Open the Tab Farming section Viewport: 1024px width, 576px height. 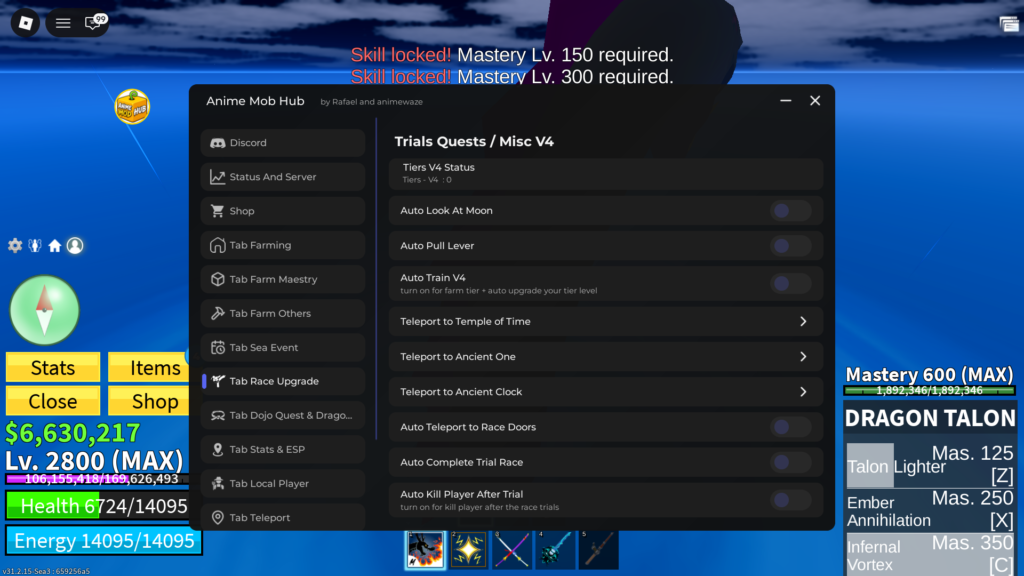[283, 245]
